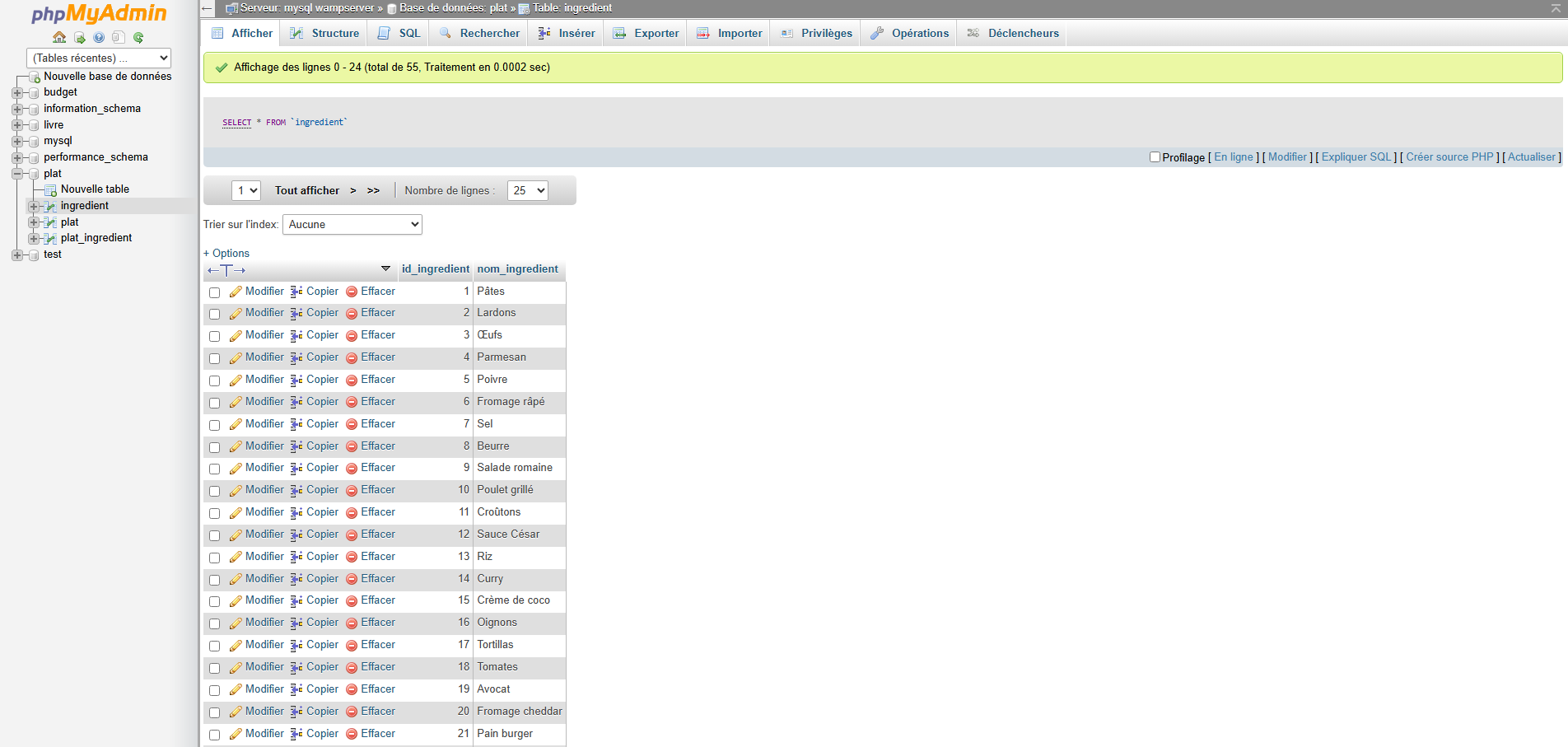Sort by the nom_ingredient column header
The width and height of the screenshot is (1568, 747).
[x=517, y=269]
